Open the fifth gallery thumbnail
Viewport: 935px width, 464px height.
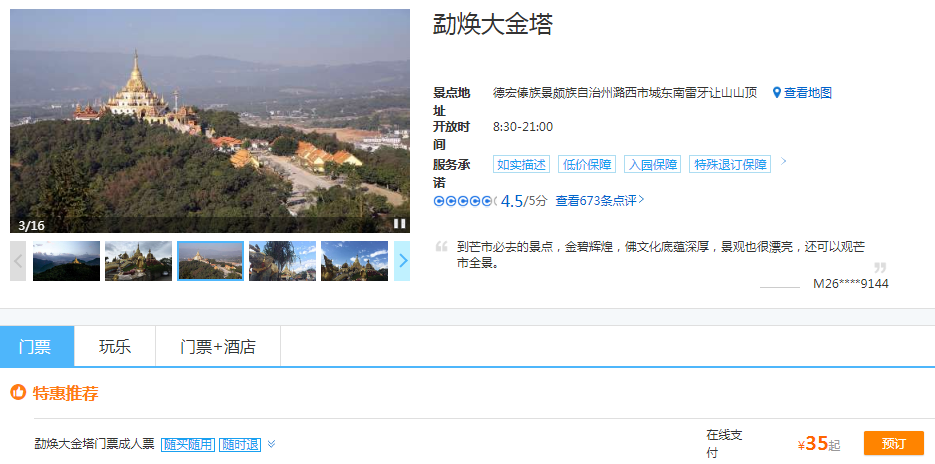(355, 261)
